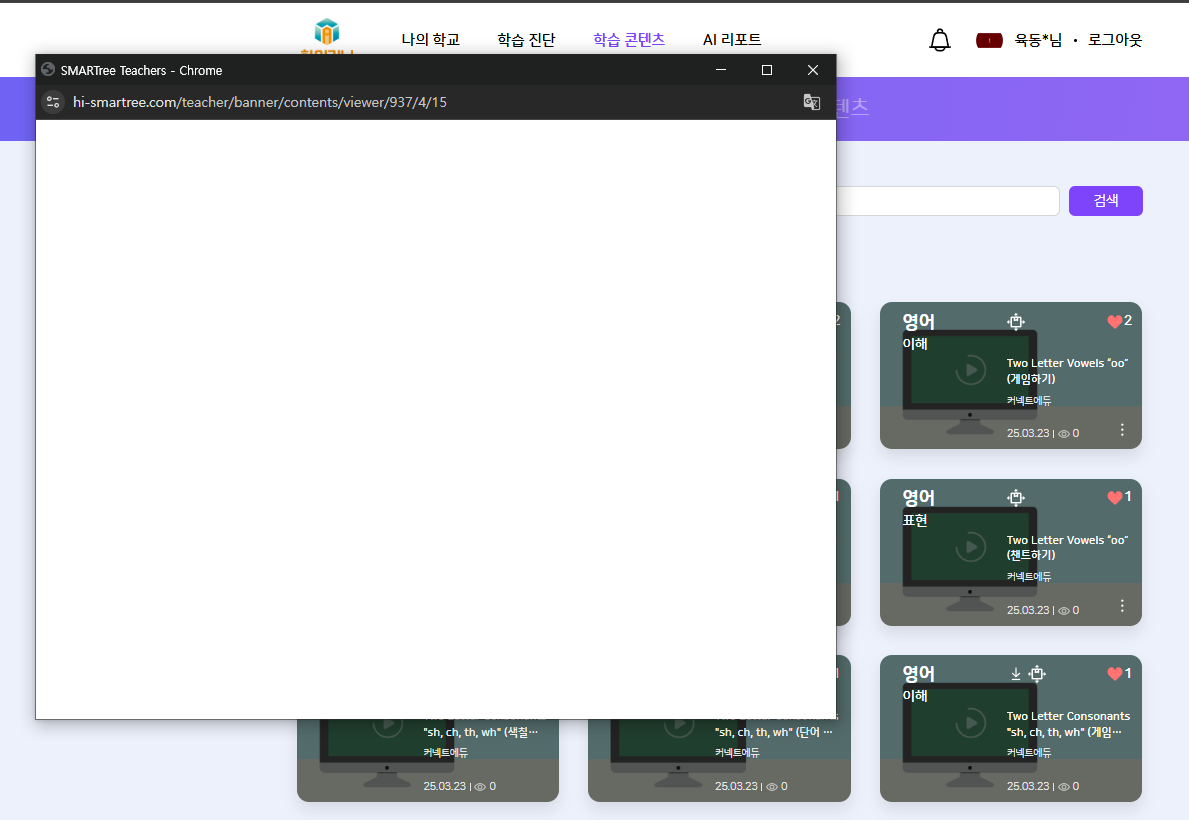
Task: Toggle heart like on 'oo' 게임하기 card
Action: click(x=1115, y=321)
